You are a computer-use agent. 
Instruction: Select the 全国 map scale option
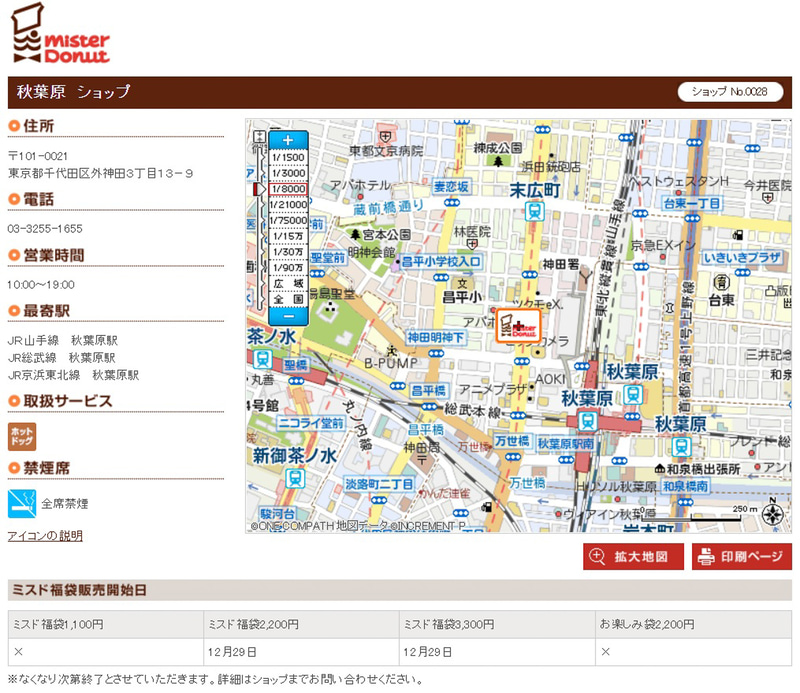click(288, 298)
